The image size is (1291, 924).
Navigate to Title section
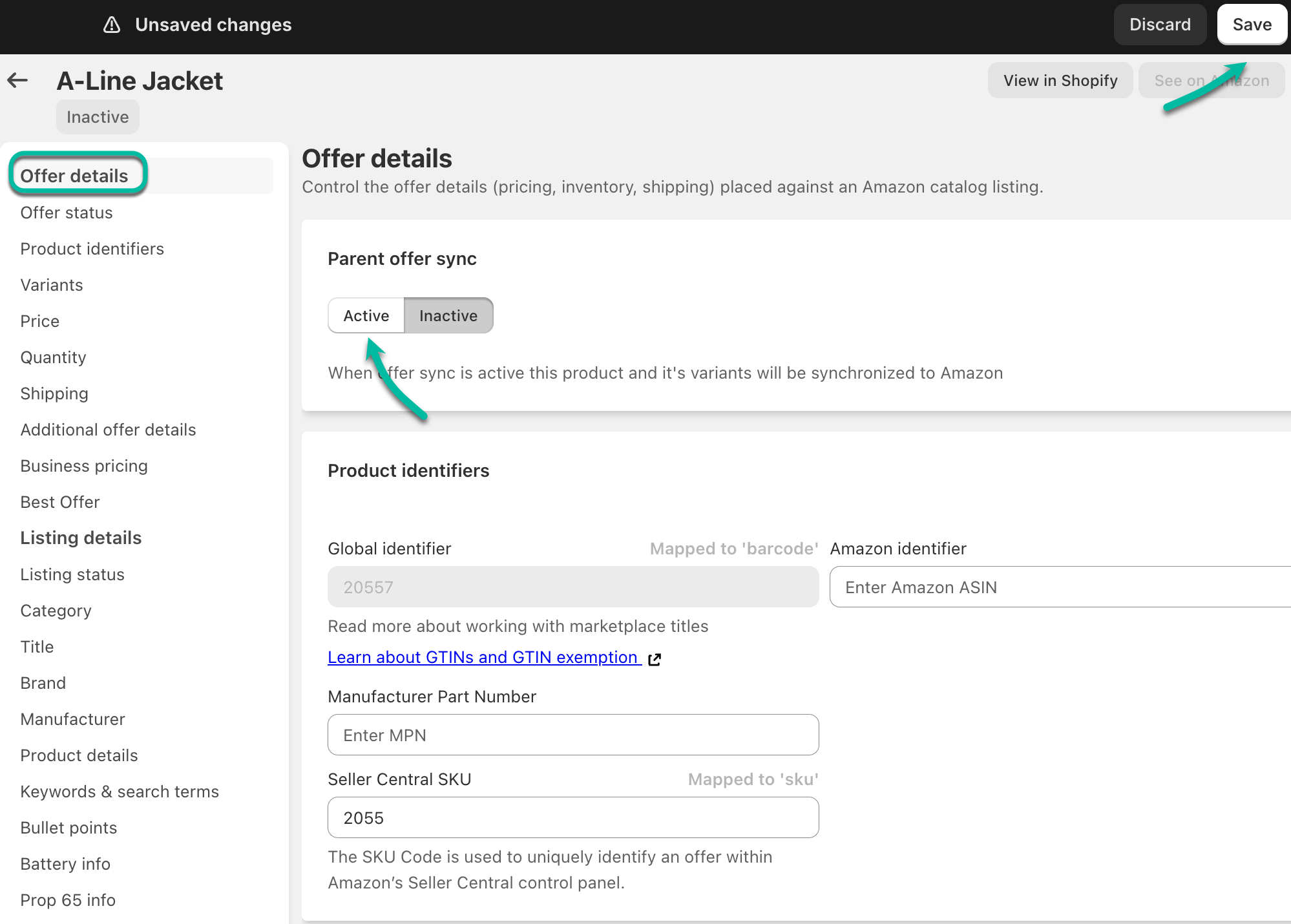[x=37, y=647]
